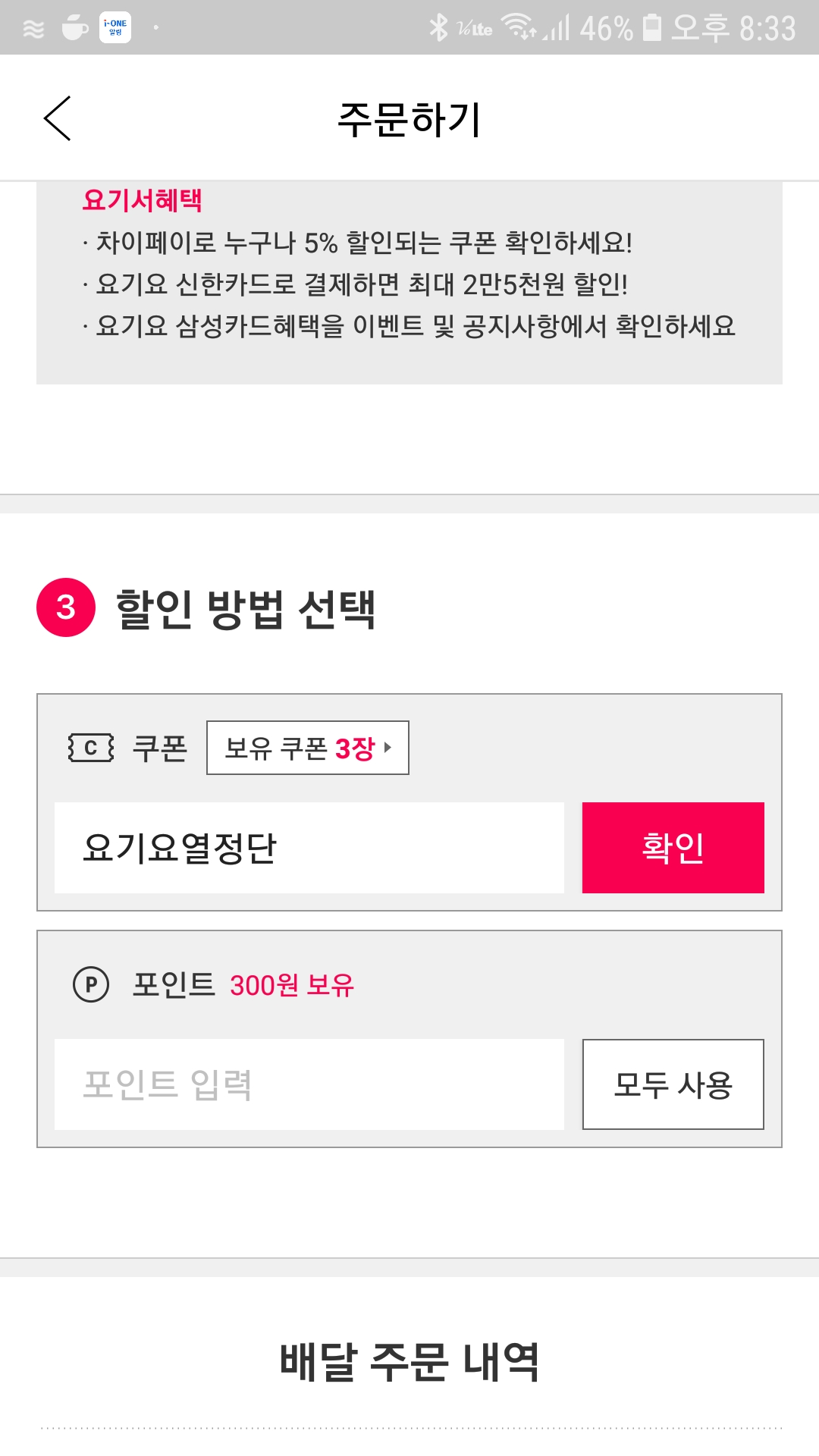Tap the back arrow icon

[58, 118]
